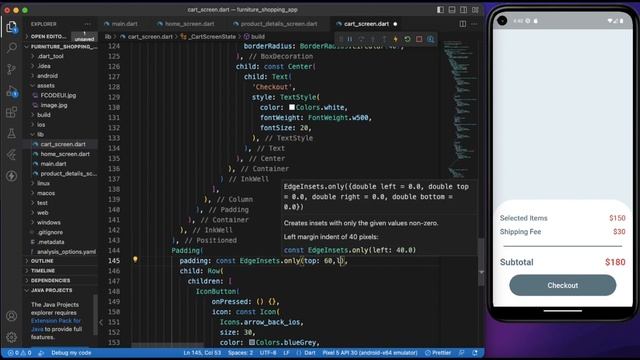Screen dimensions: 640x360
Task: Toggle primary side bar visibility
Action: 440,10
